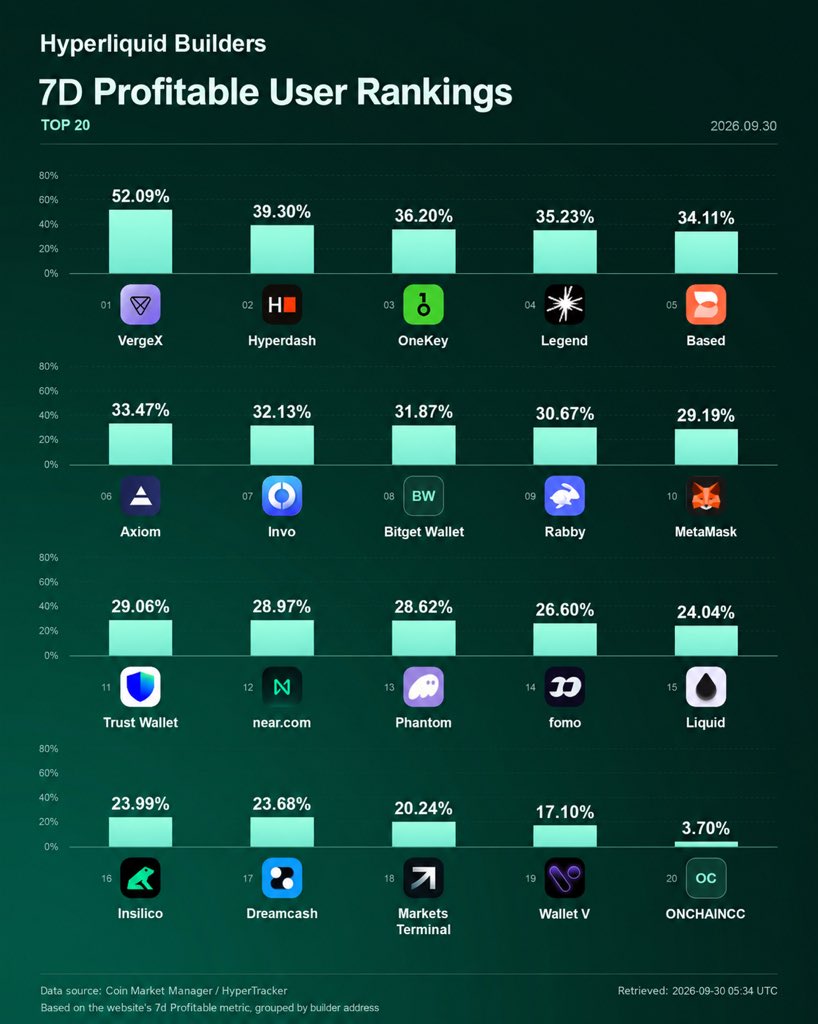Click the 3.70% ONCHAINCC bar
This screenshot has height=1024, width=818.
point(706,844)
